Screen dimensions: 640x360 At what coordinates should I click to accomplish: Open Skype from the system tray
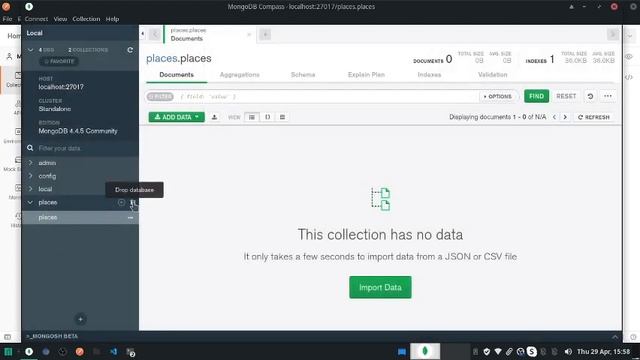(x=531, y=351)
